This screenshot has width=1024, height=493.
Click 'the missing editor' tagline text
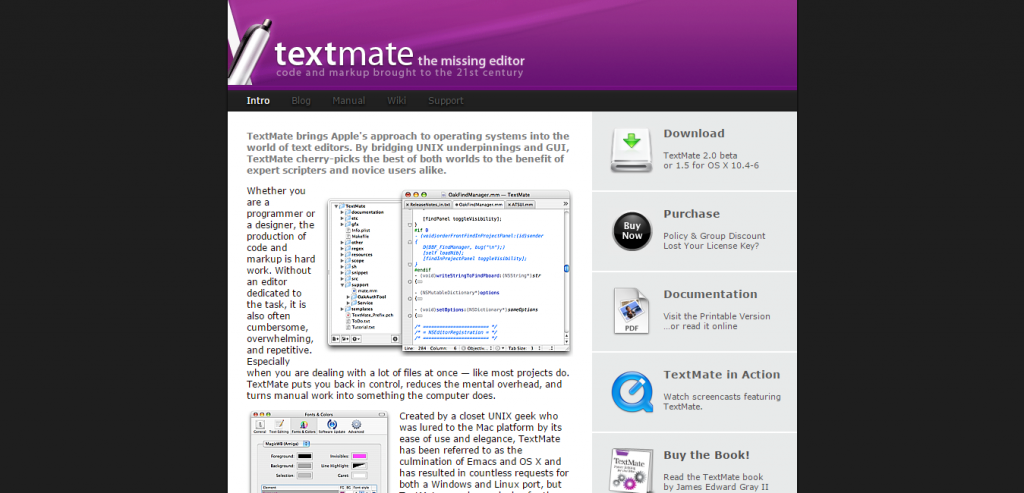pos(471,61)
